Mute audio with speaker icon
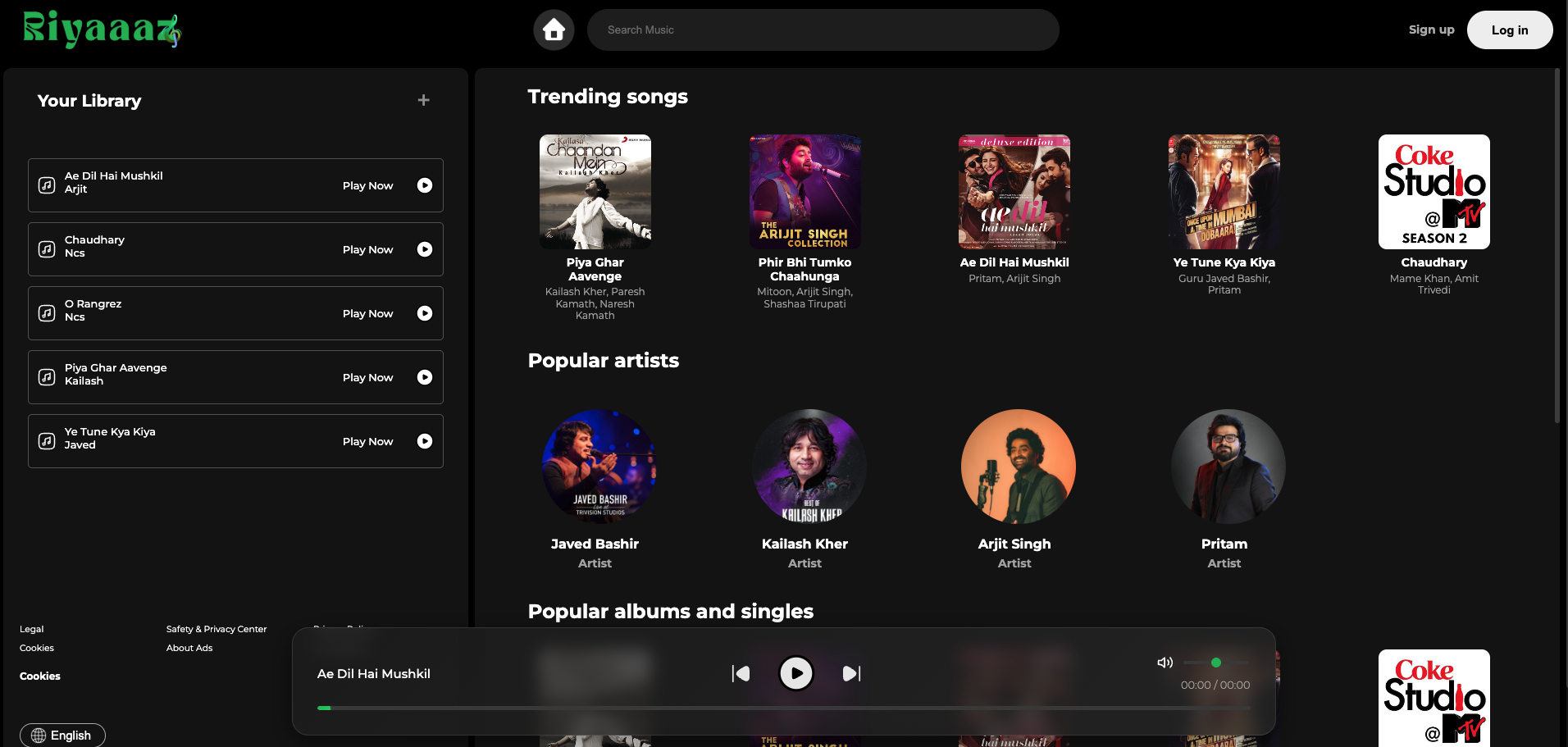 pos(1165,663)
